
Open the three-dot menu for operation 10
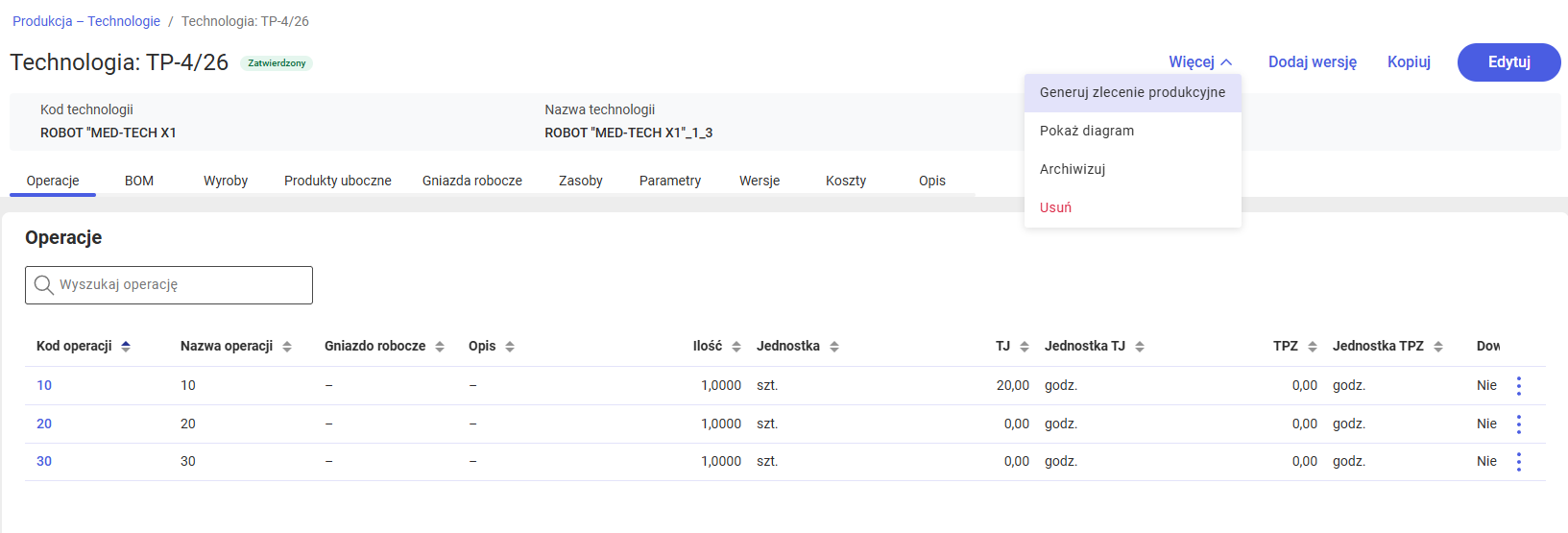[x=1518, y=386]
